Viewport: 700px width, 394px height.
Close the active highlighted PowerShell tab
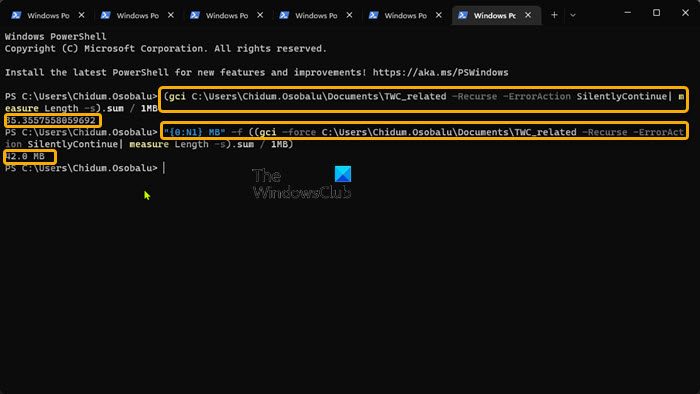coord(528,15)
